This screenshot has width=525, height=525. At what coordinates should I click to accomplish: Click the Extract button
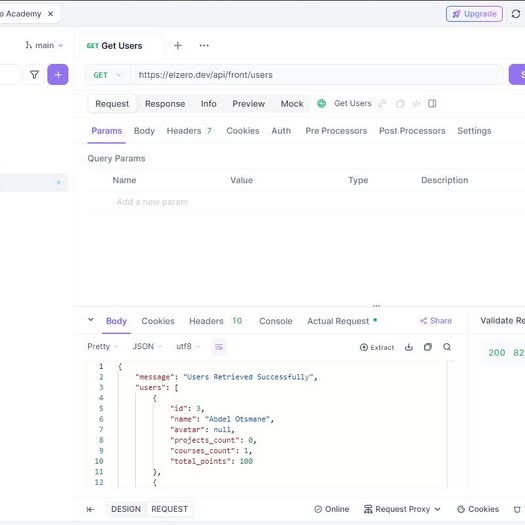(377, 347)
